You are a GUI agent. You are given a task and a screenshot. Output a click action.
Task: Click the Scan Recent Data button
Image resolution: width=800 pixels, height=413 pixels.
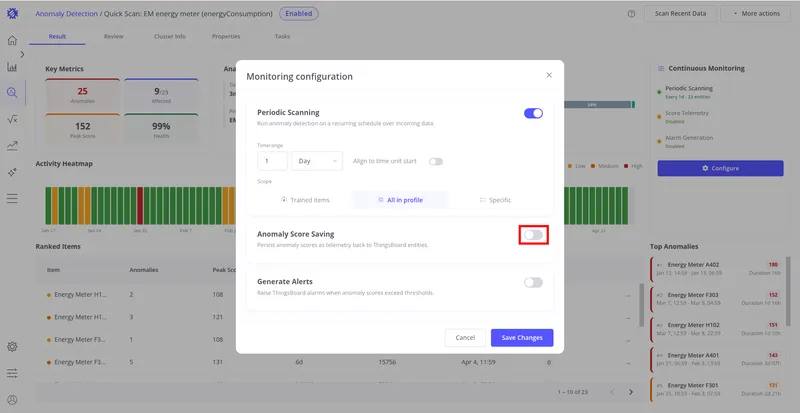coord(681,14)
